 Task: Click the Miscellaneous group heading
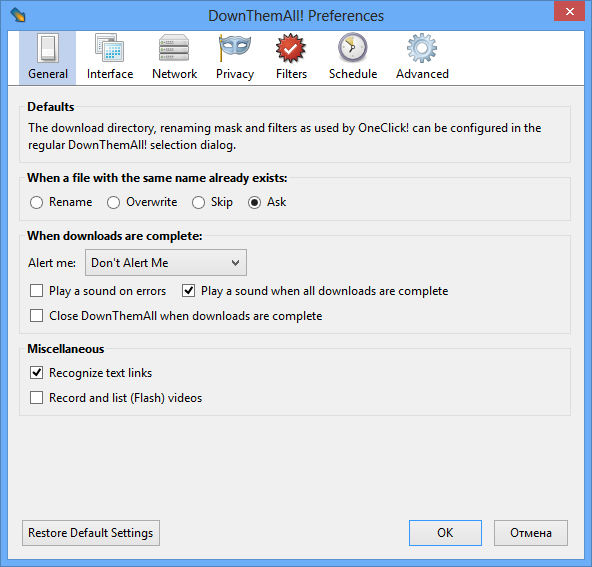[x=66, y=349]
